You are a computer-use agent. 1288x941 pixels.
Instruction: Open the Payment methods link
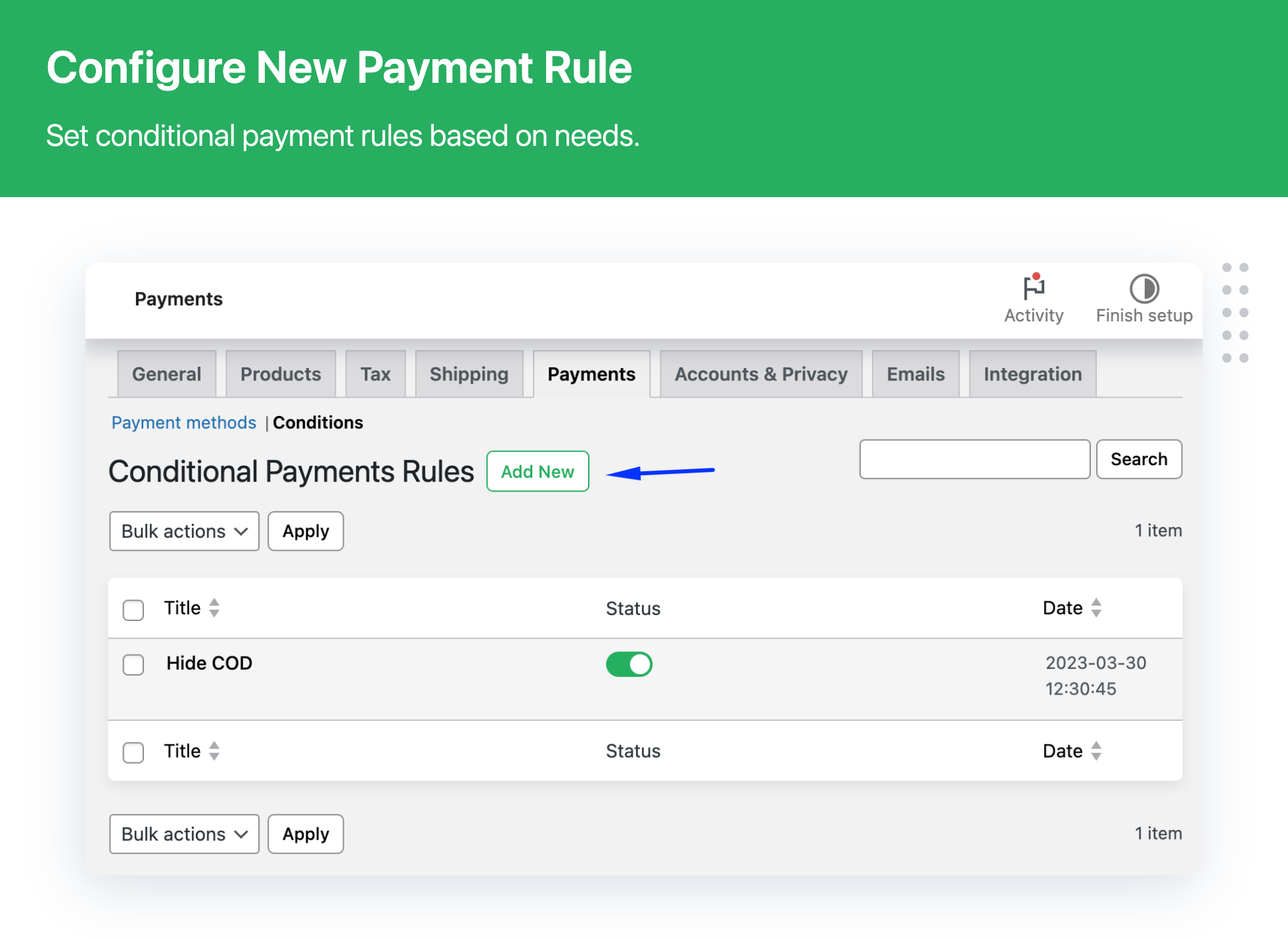[183, 423]
